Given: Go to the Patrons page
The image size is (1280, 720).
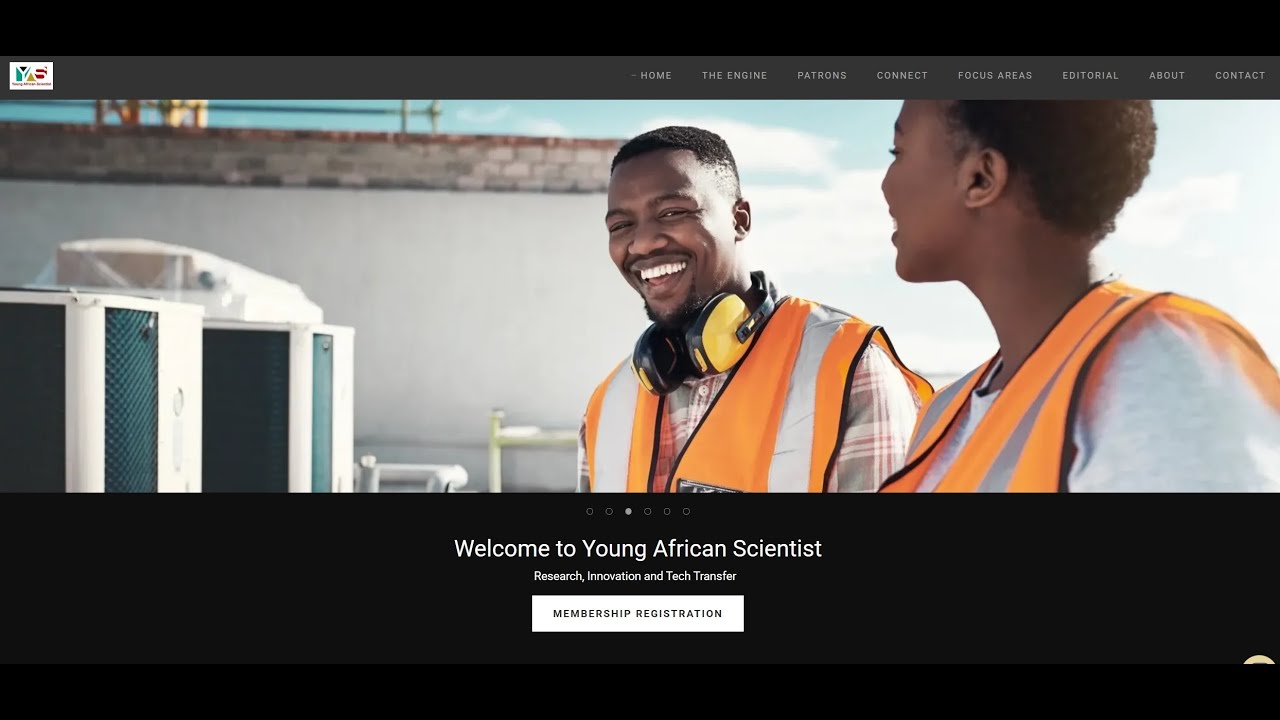Looking at the screenshot, I should click(822, 76).
